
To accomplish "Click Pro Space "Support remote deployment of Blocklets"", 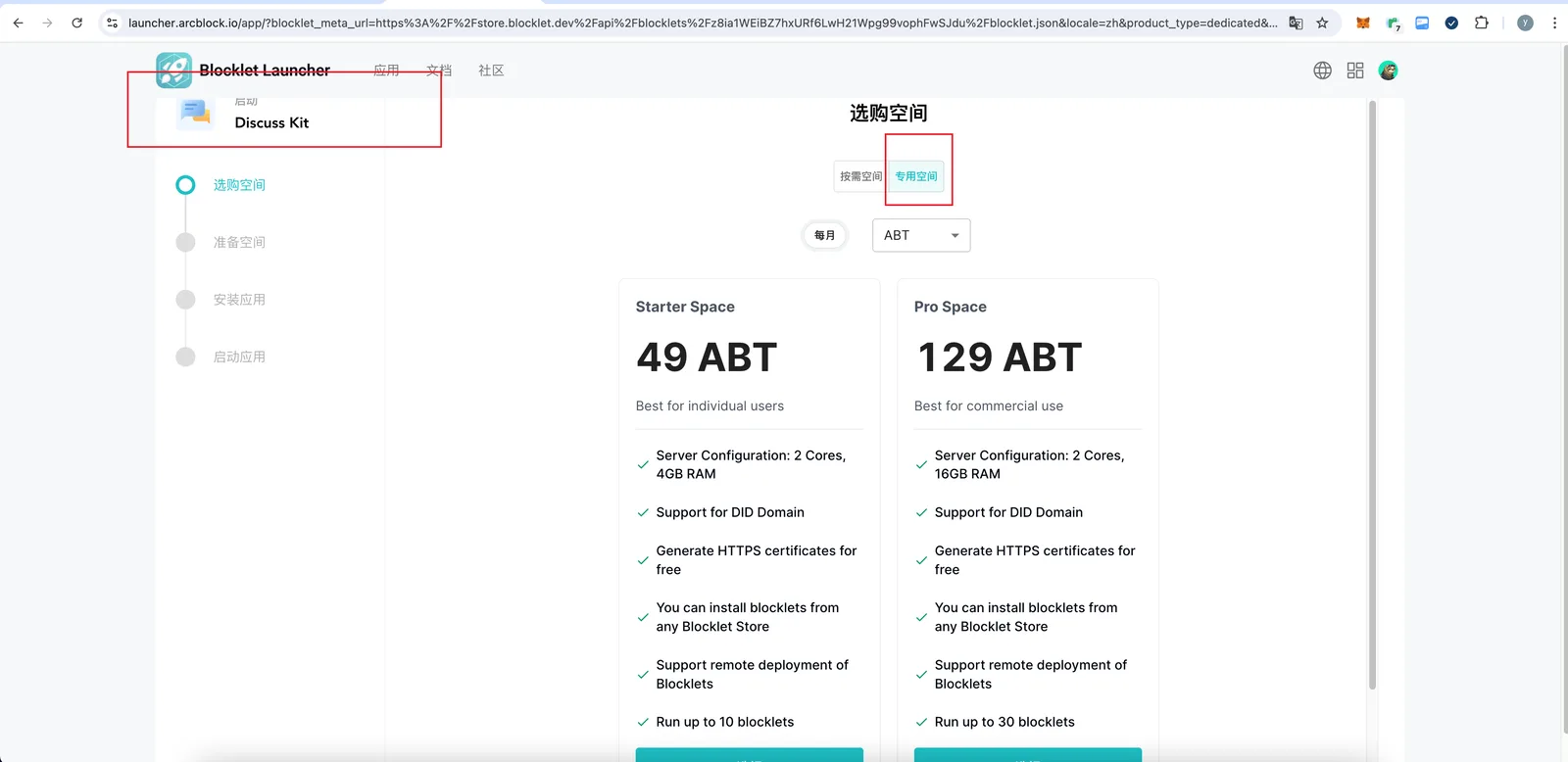I will click(1031, 675).
